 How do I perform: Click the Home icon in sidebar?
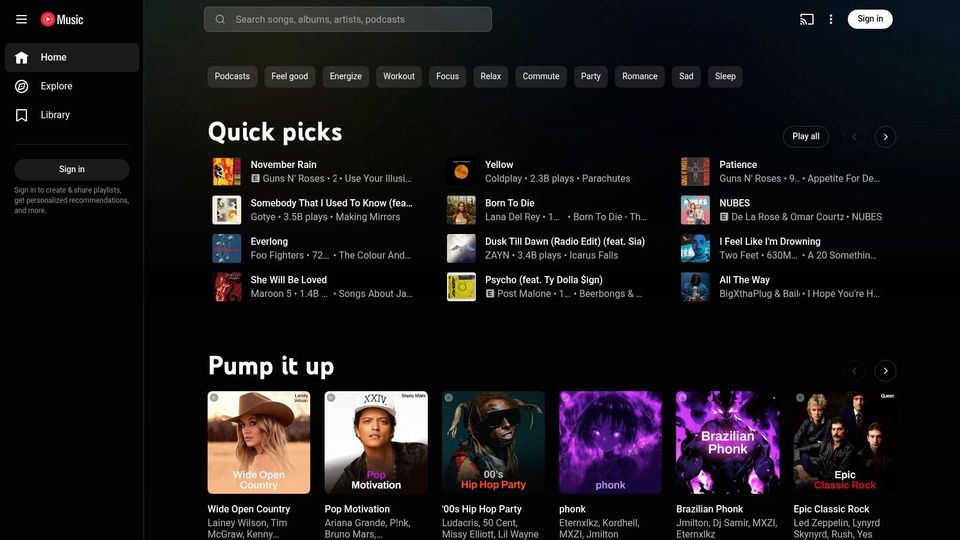click(x=21, y=58)
